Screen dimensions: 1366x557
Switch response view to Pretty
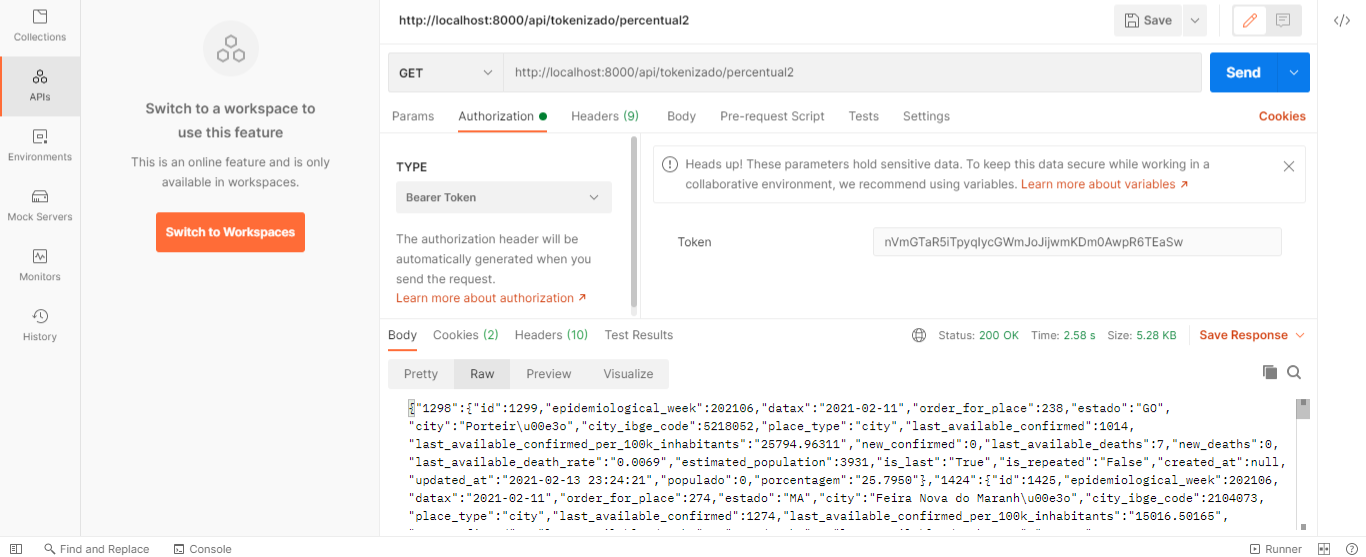click(421, 374)
